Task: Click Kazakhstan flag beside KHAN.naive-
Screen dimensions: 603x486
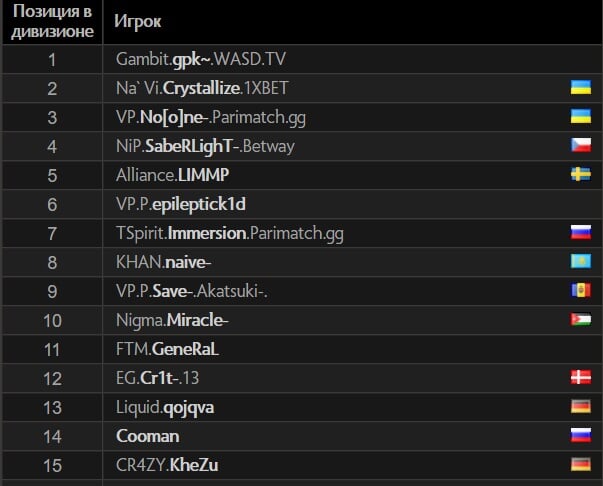Action: click(x=581, y=261)
